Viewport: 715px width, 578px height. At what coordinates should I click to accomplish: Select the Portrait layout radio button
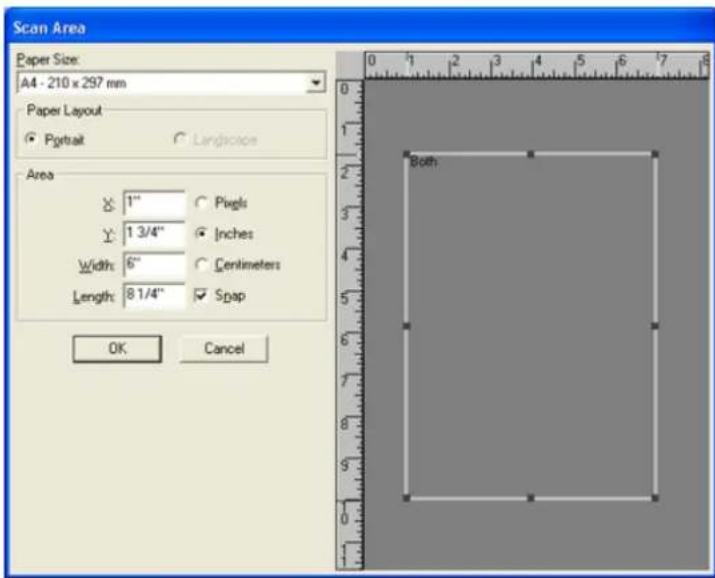pos(31,139)
